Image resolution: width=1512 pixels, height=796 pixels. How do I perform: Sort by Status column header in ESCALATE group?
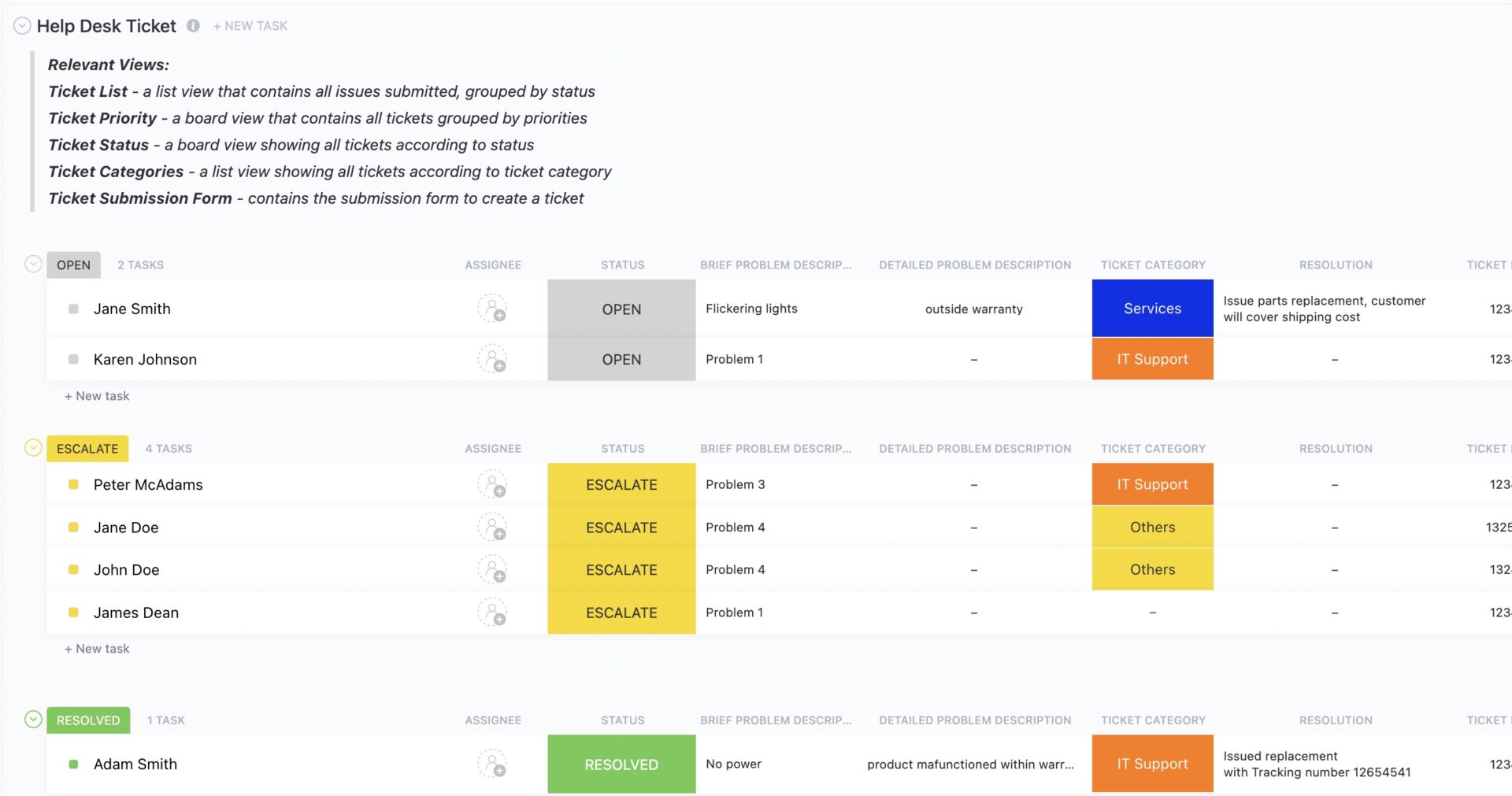pyautogui.click(x=622, y=449)
